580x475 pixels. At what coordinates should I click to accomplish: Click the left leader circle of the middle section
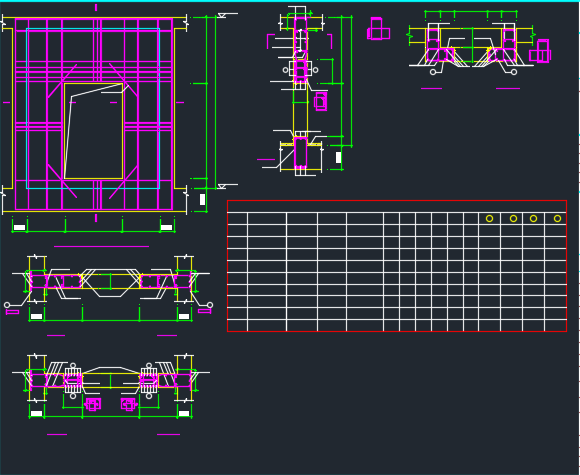pyautogui.click(x=7, y=305)
